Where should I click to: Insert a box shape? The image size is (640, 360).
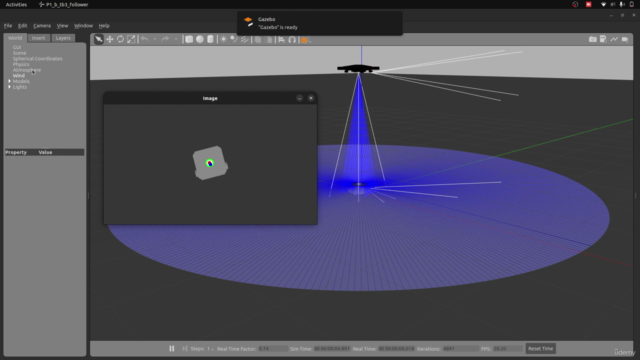coord(189,40)
